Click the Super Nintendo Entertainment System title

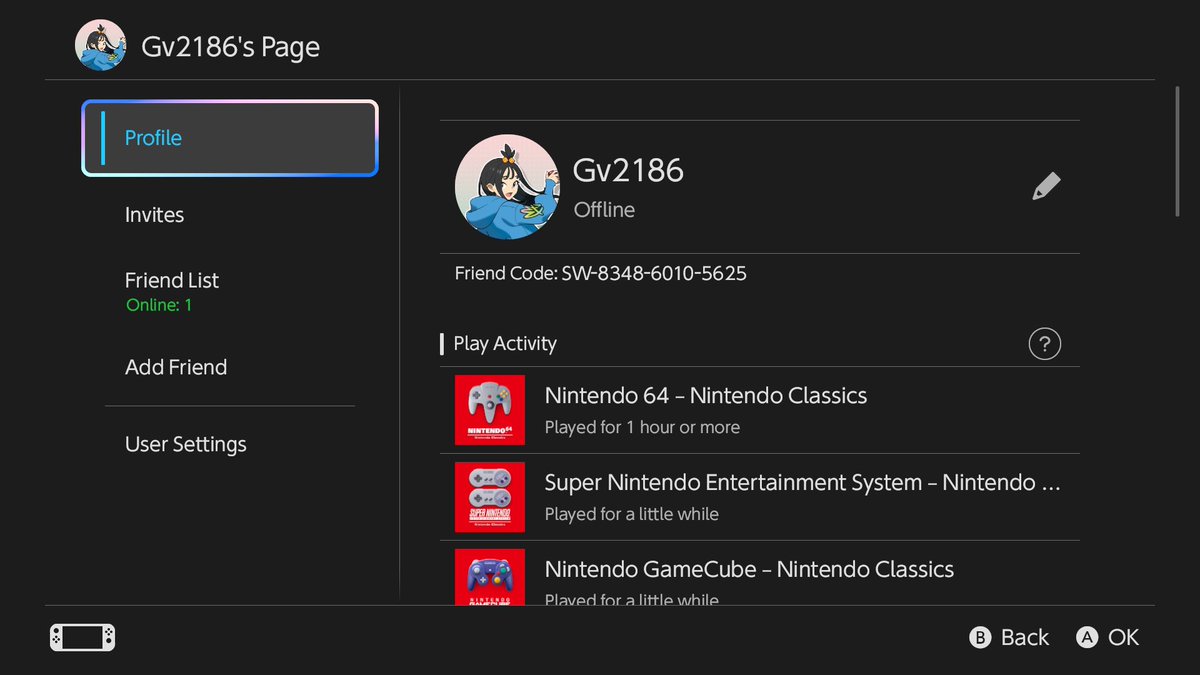802,483
